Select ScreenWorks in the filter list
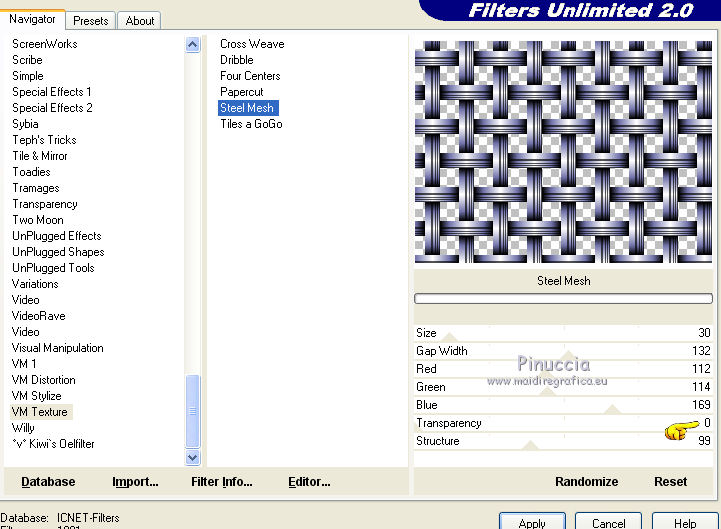 (x=45, y=44)
